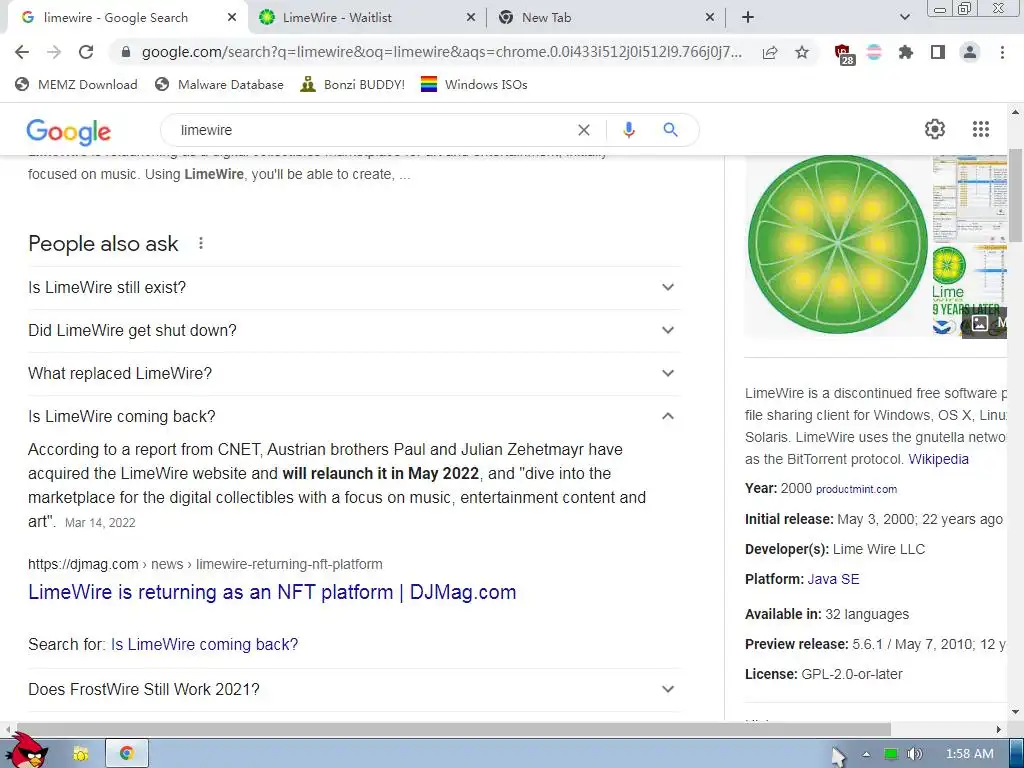This screenshot has width=1024, height=768.
Task: Follow the Java SE platform link
Action: (x=833, y=579)
